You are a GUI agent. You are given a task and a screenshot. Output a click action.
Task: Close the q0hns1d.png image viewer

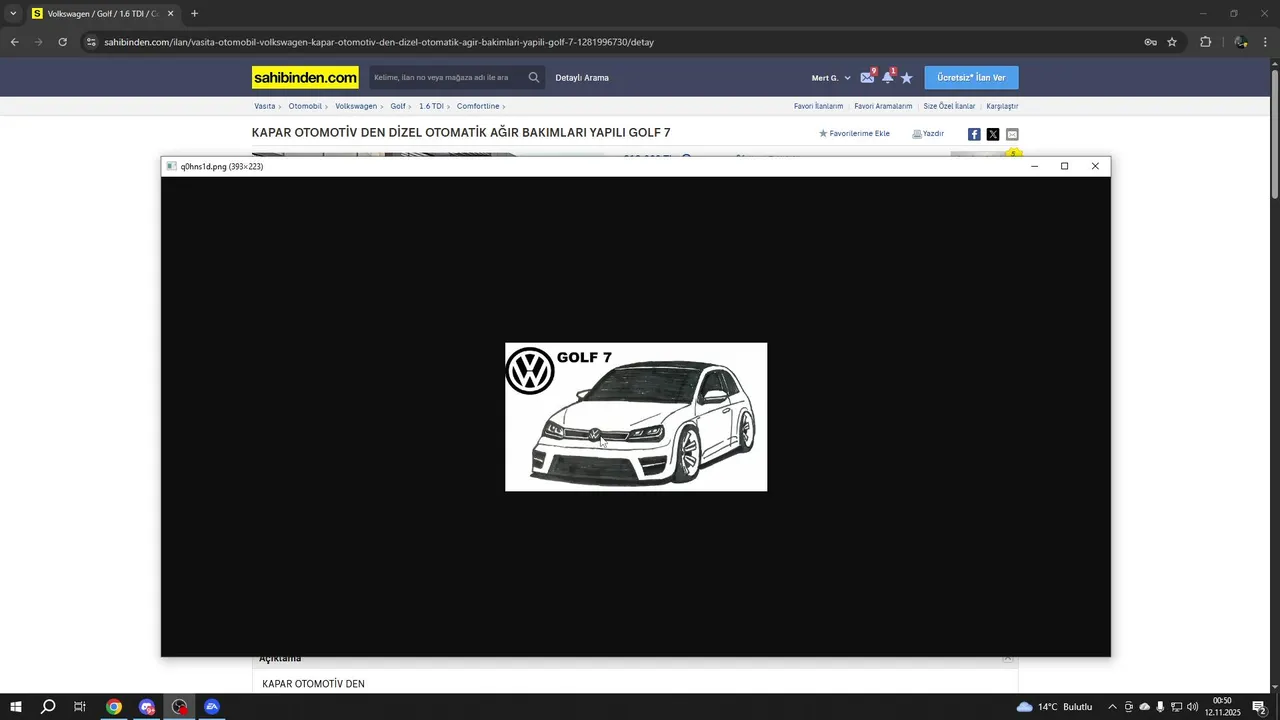1095,166
